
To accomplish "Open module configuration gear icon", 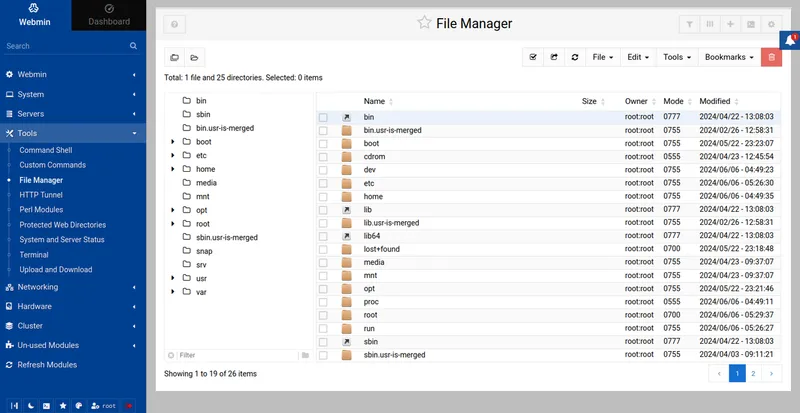I will [x=771, y=24].
